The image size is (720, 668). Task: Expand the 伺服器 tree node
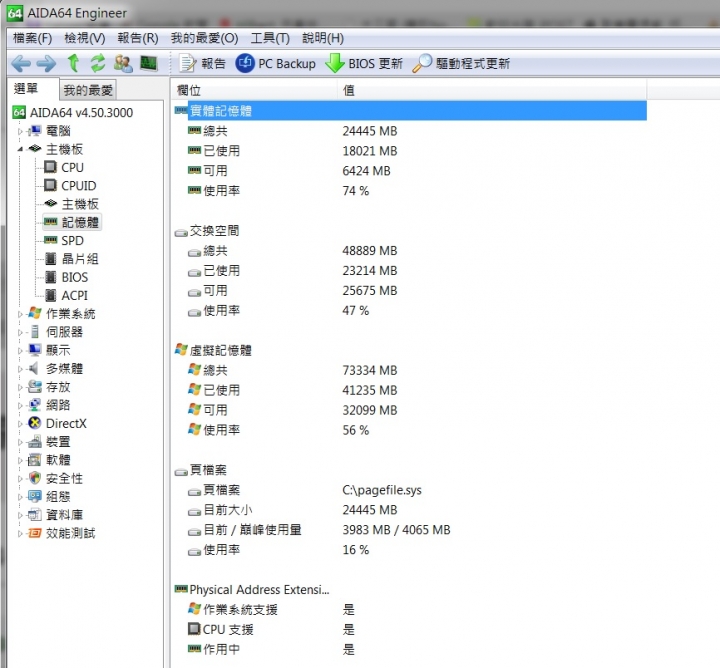20,332
